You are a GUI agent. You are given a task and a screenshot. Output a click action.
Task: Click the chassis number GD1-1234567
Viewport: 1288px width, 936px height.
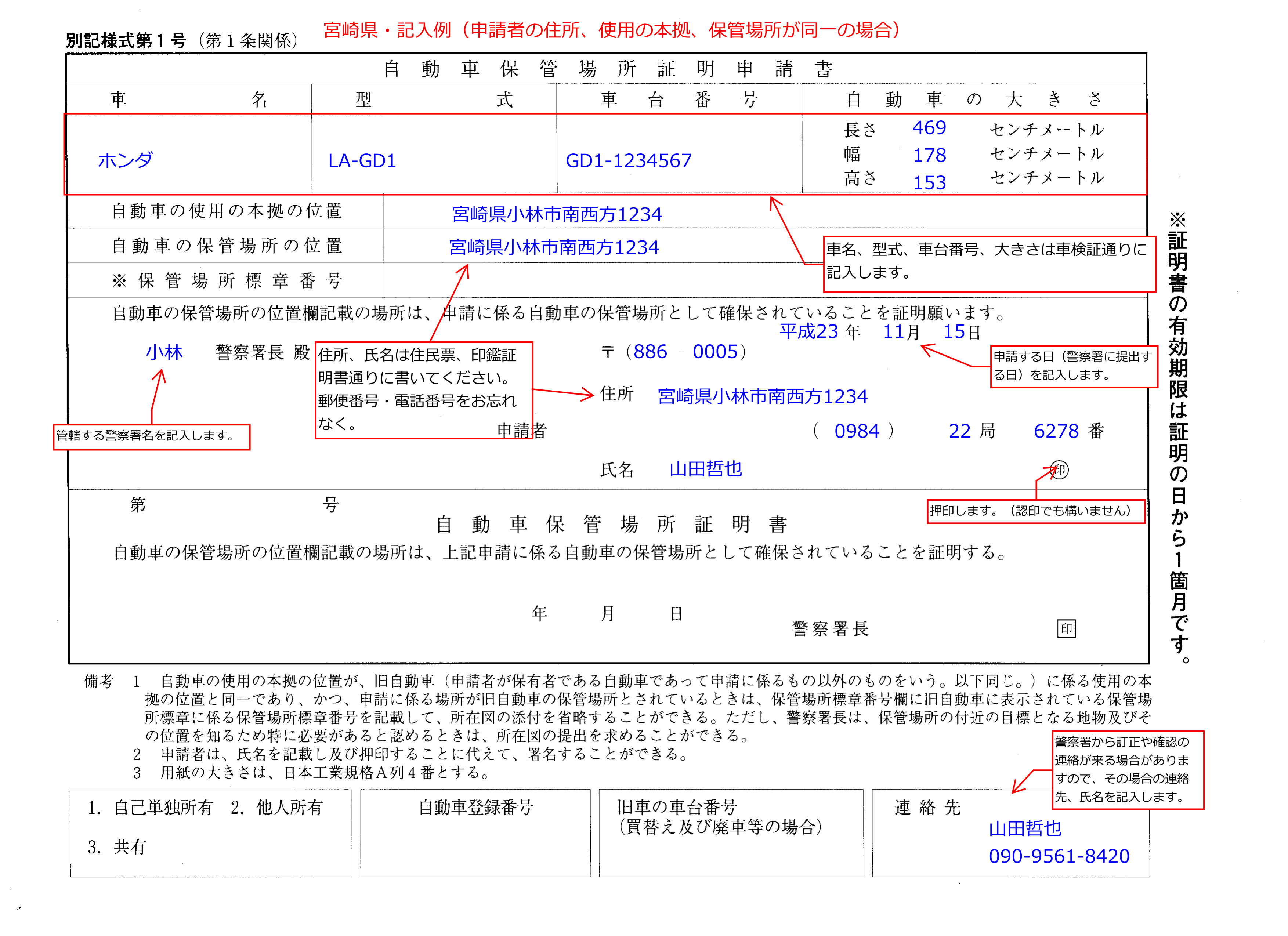coord(629,161)
